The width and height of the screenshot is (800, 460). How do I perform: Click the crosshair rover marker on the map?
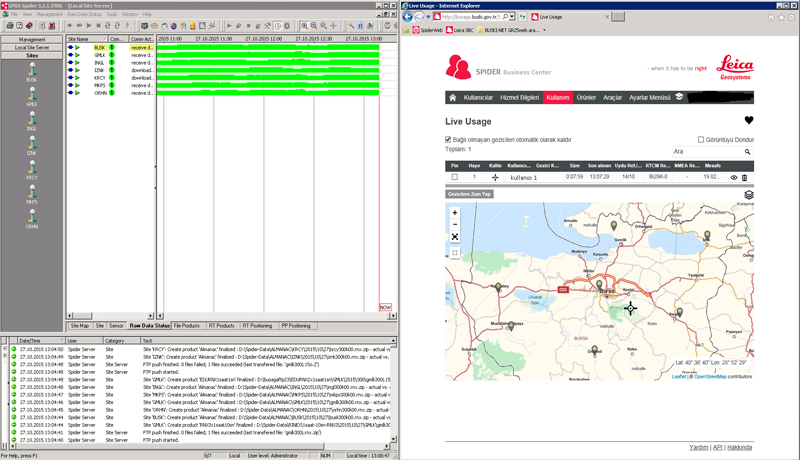pyautogui.click(x=631, y=308)
